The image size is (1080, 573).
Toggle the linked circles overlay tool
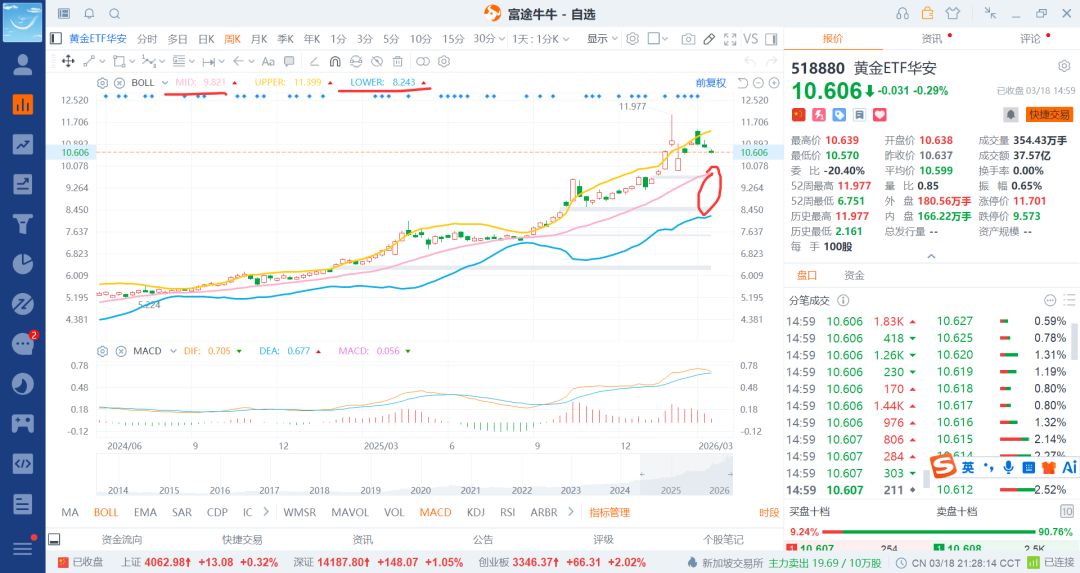pos(423,61)
